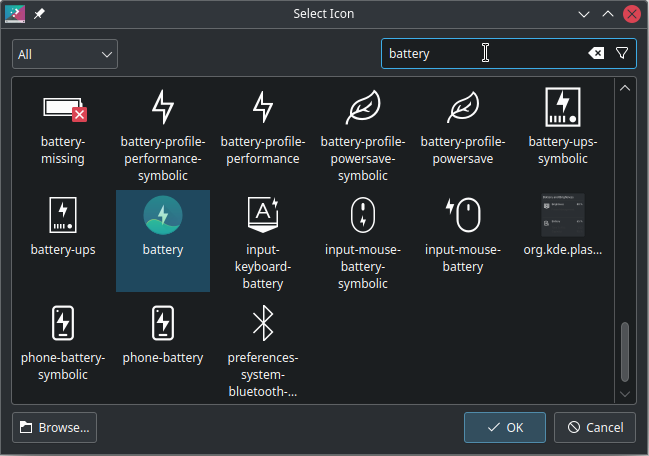The image size is (649, 456).
Task: Open the filter options funnel icon
Action: pos(622,53)
